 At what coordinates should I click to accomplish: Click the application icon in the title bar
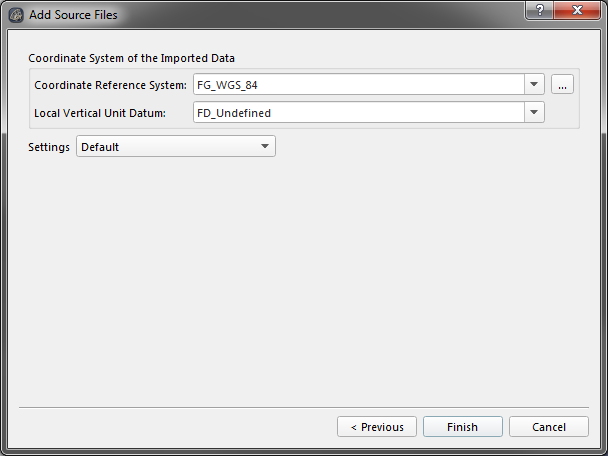click(x=16, y=15)
